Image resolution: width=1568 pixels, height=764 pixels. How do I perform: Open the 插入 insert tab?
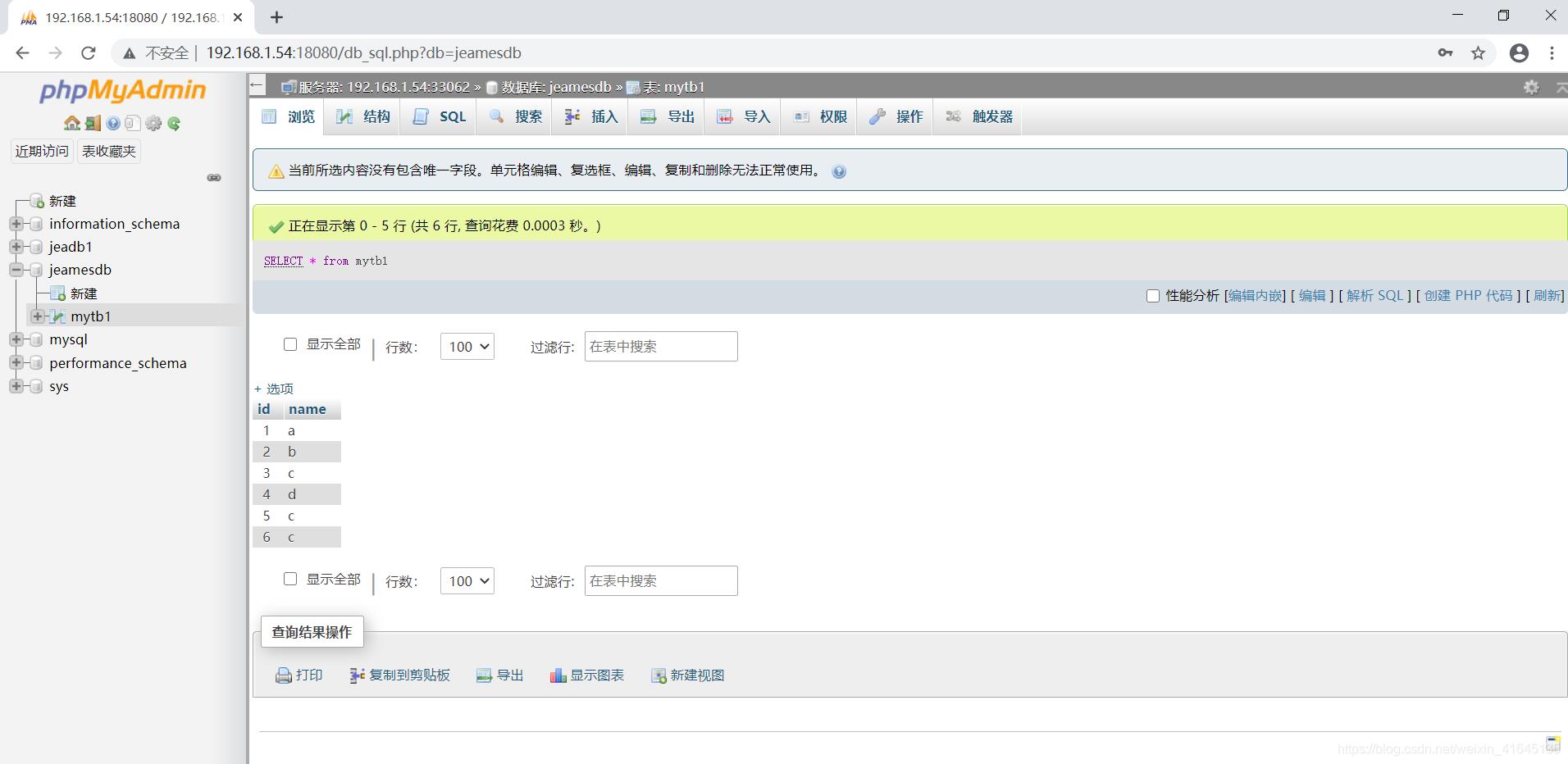tap(591, 116)
